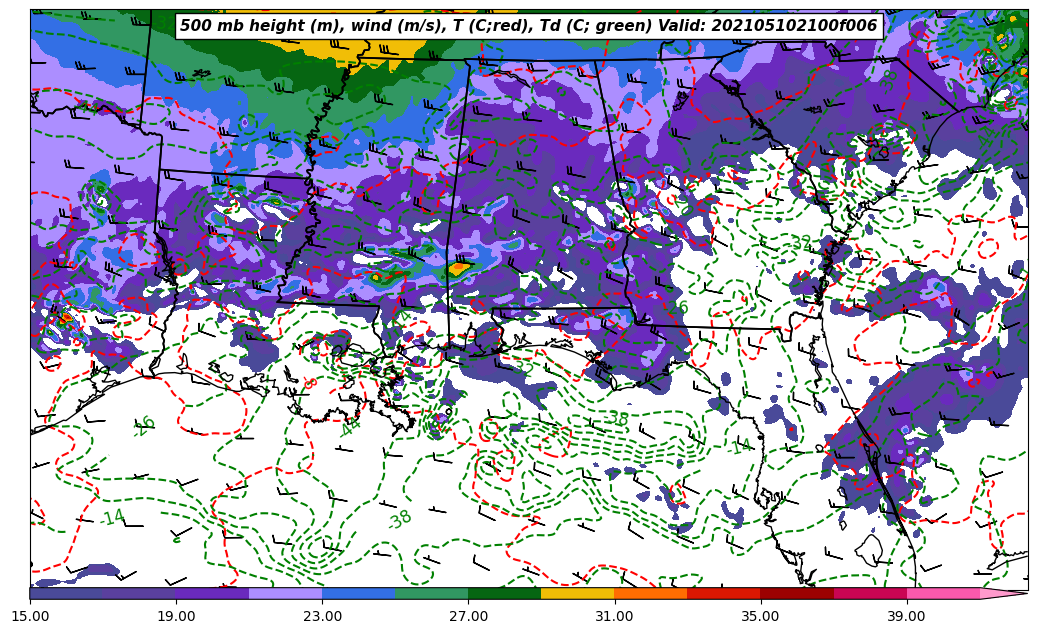Viewport: 1037px width, 633px height.
Task: Select the medium green colorbar segment before 27.00
Action: point(431,593)
